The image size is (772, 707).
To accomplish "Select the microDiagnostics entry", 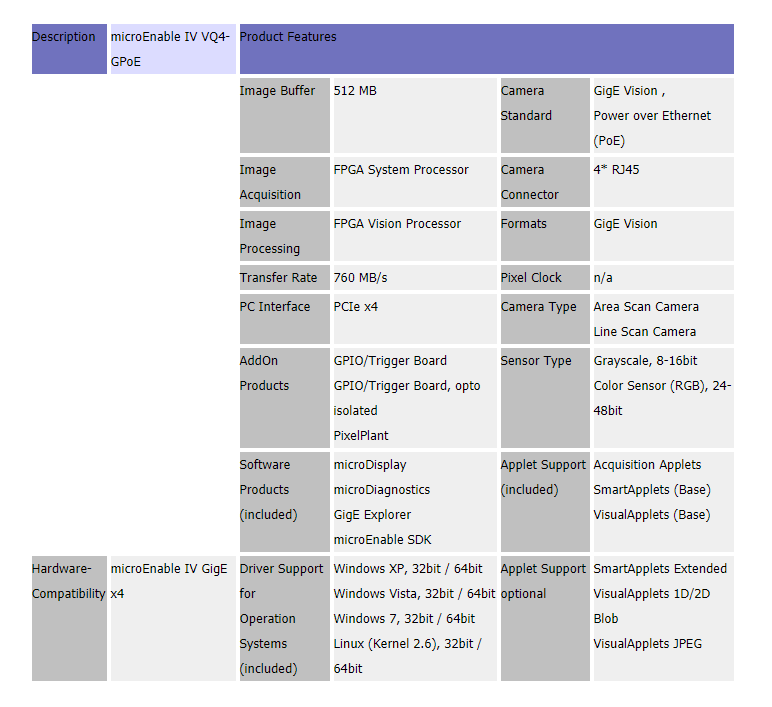I will (x=382, y=490).
